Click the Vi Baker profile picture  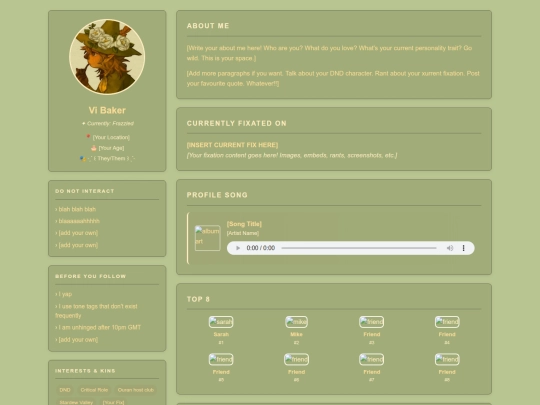coord(107,57)
